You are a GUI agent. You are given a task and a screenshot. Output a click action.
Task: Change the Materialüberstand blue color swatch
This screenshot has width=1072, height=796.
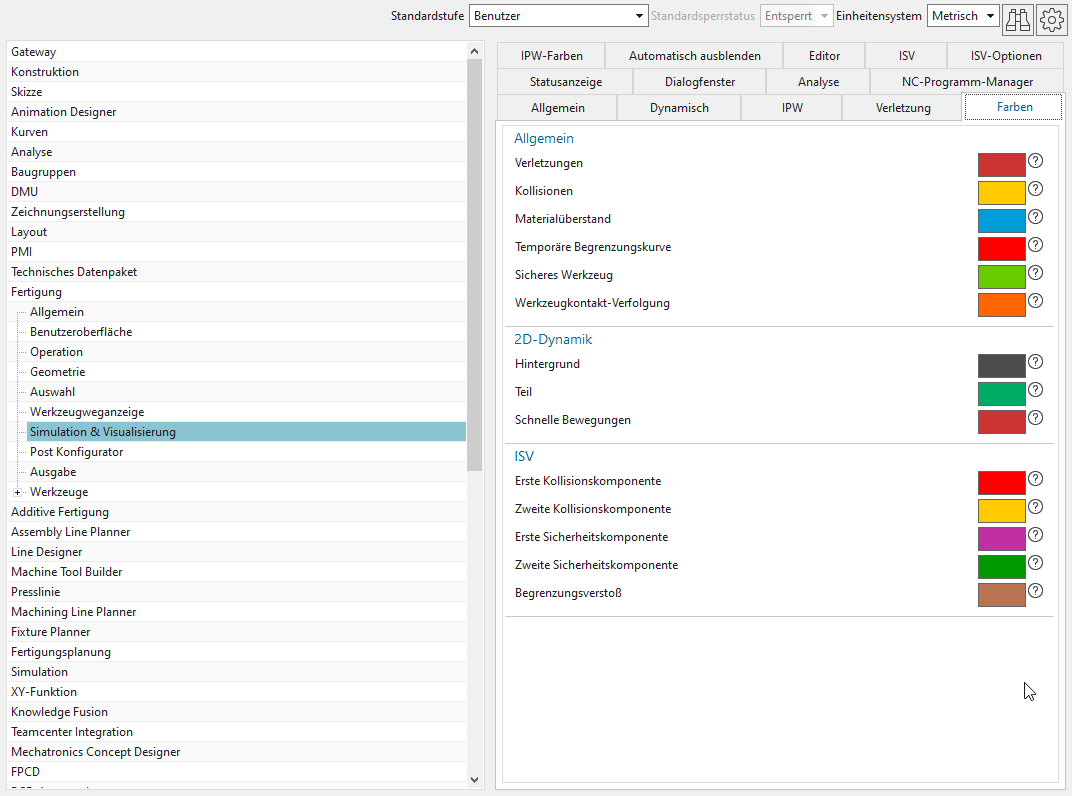tap(1002, 221)
